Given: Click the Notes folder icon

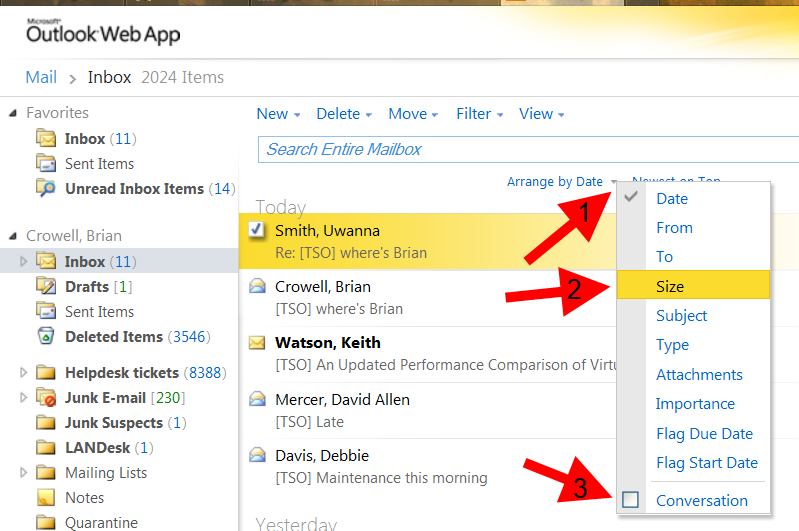Looking at the screenshot, I should 46,497.
